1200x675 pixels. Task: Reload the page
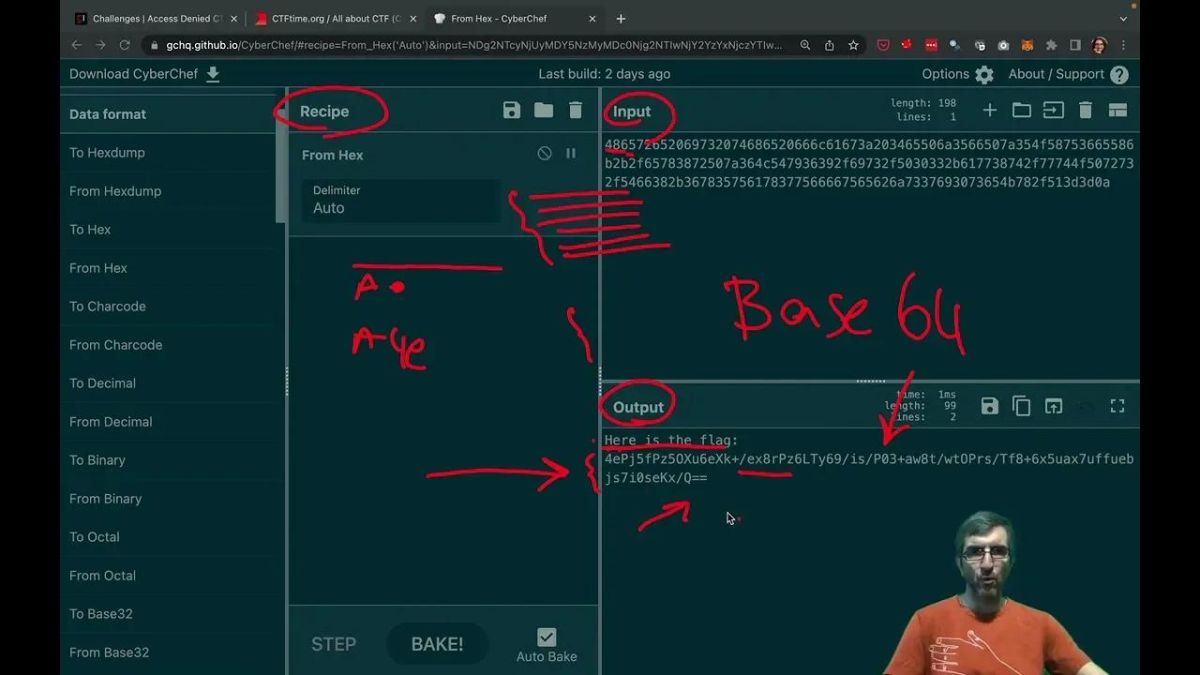point(125,45)
